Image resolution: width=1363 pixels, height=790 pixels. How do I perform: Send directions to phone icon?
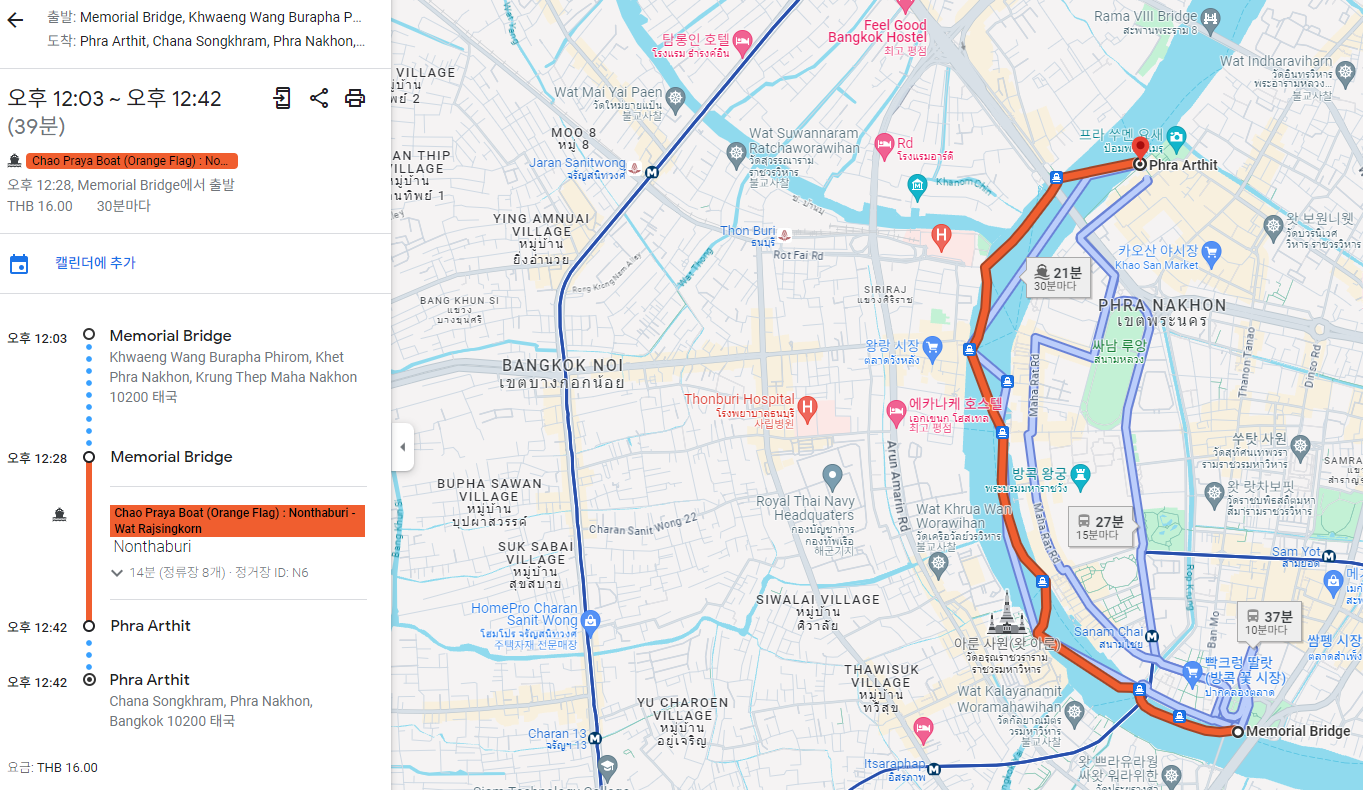coord(283,98)
